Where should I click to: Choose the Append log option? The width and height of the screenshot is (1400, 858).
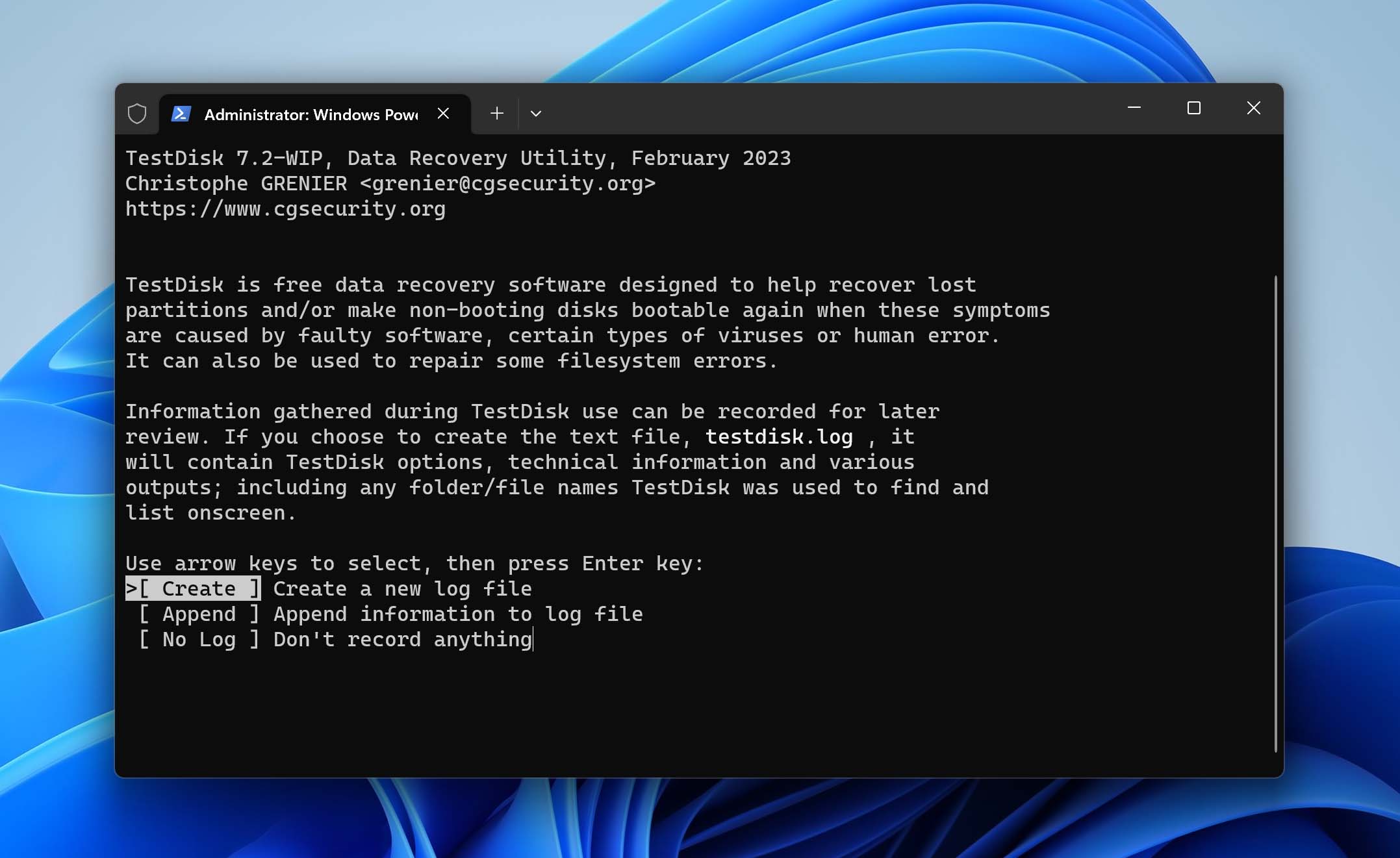199,614
